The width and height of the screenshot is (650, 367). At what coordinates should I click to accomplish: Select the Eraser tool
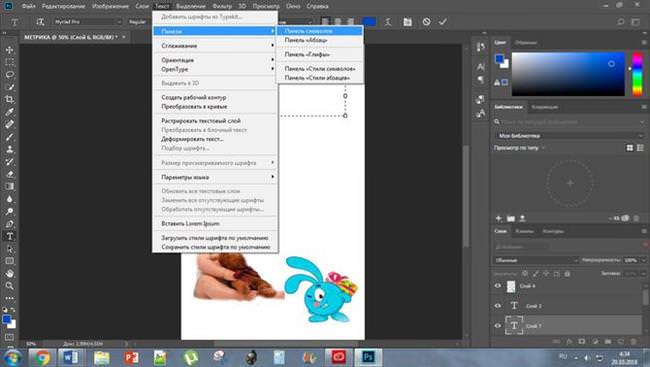[x=10, y=174]
